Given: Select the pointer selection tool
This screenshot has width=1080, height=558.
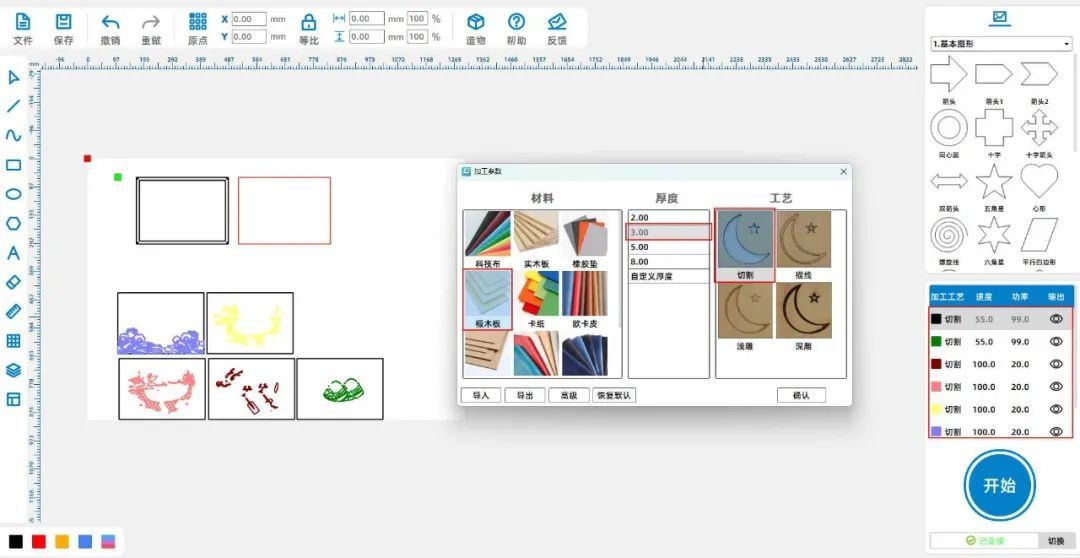Looking at the screenshot, I should (13, 77).
